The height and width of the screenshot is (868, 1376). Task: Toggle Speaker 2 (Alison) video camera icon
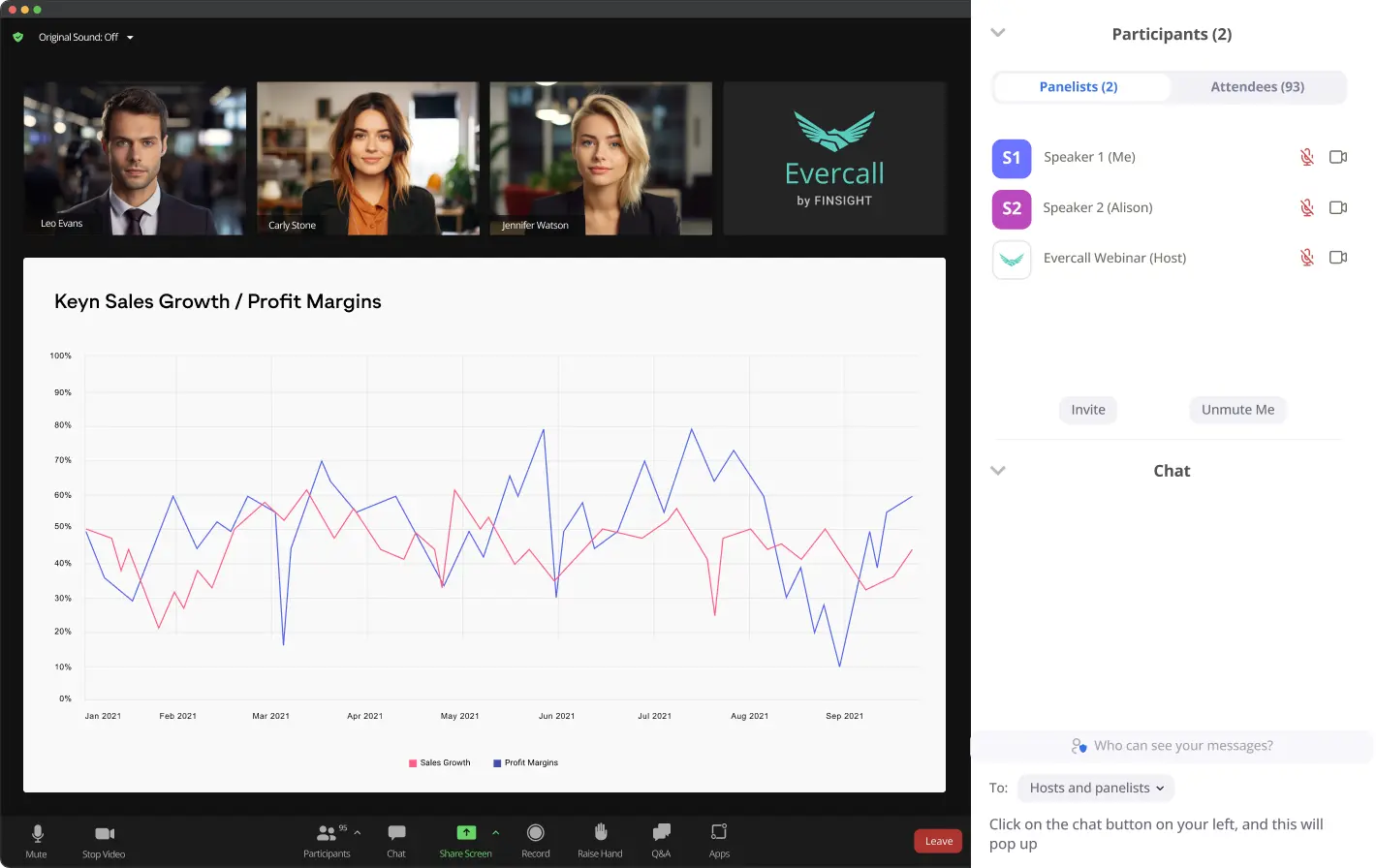point(1338,207)
